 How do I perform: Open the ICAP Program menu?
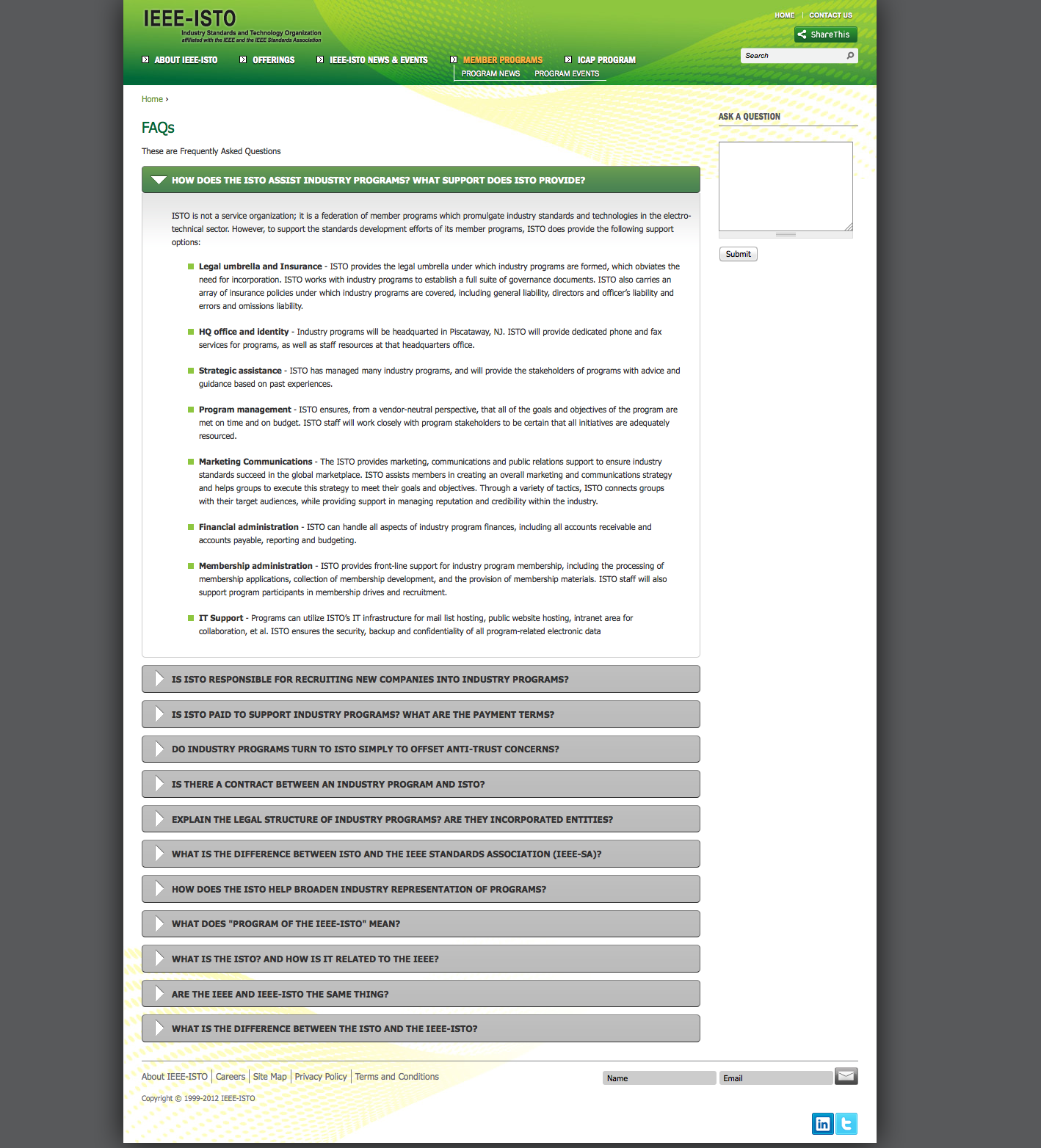606,60
